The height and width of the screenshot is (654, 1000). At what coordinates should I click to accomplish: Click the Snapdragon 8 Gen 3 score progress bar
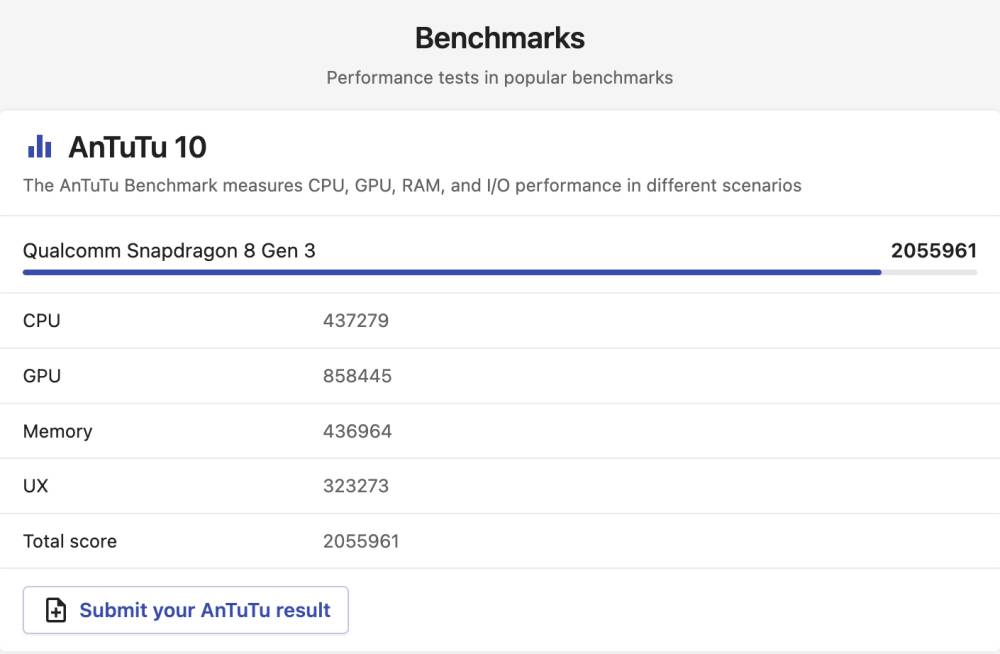point(499,272)
